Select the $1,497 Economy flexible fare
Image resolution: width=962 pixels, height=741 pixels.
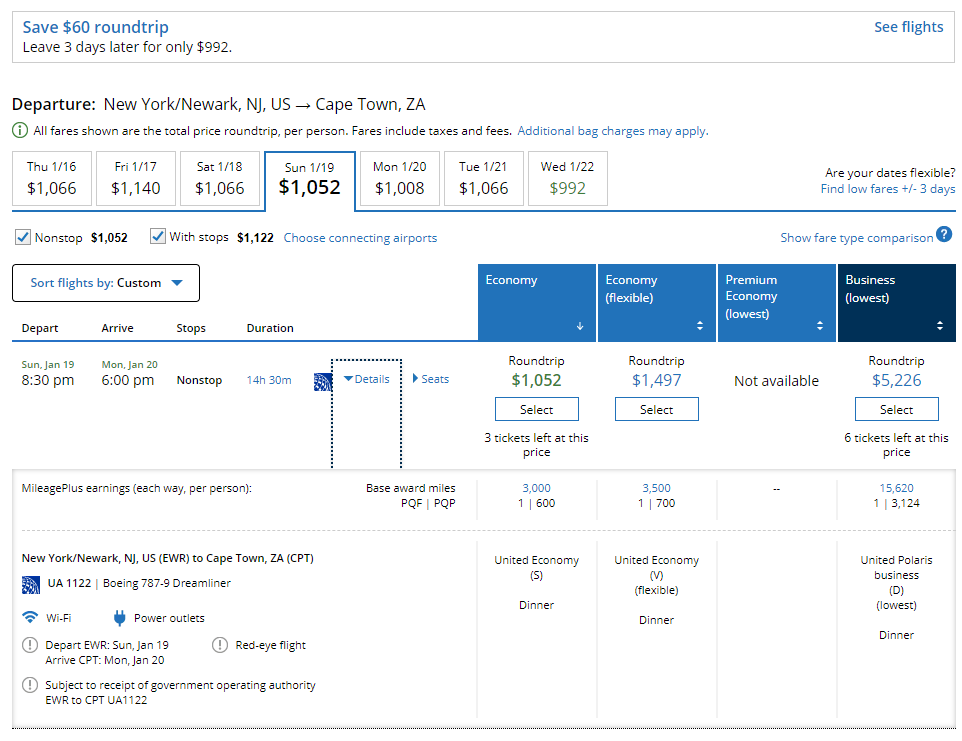(x=656, y=409)
